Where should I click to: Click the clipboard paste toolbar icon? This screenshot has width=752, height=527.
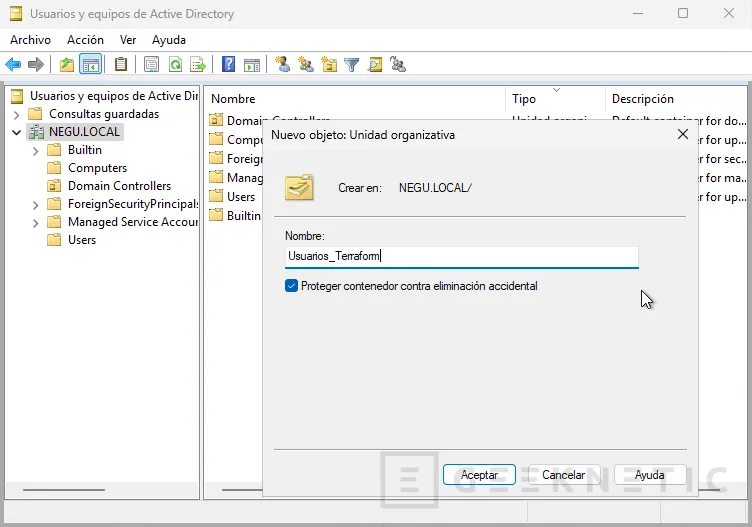point(121,64)
